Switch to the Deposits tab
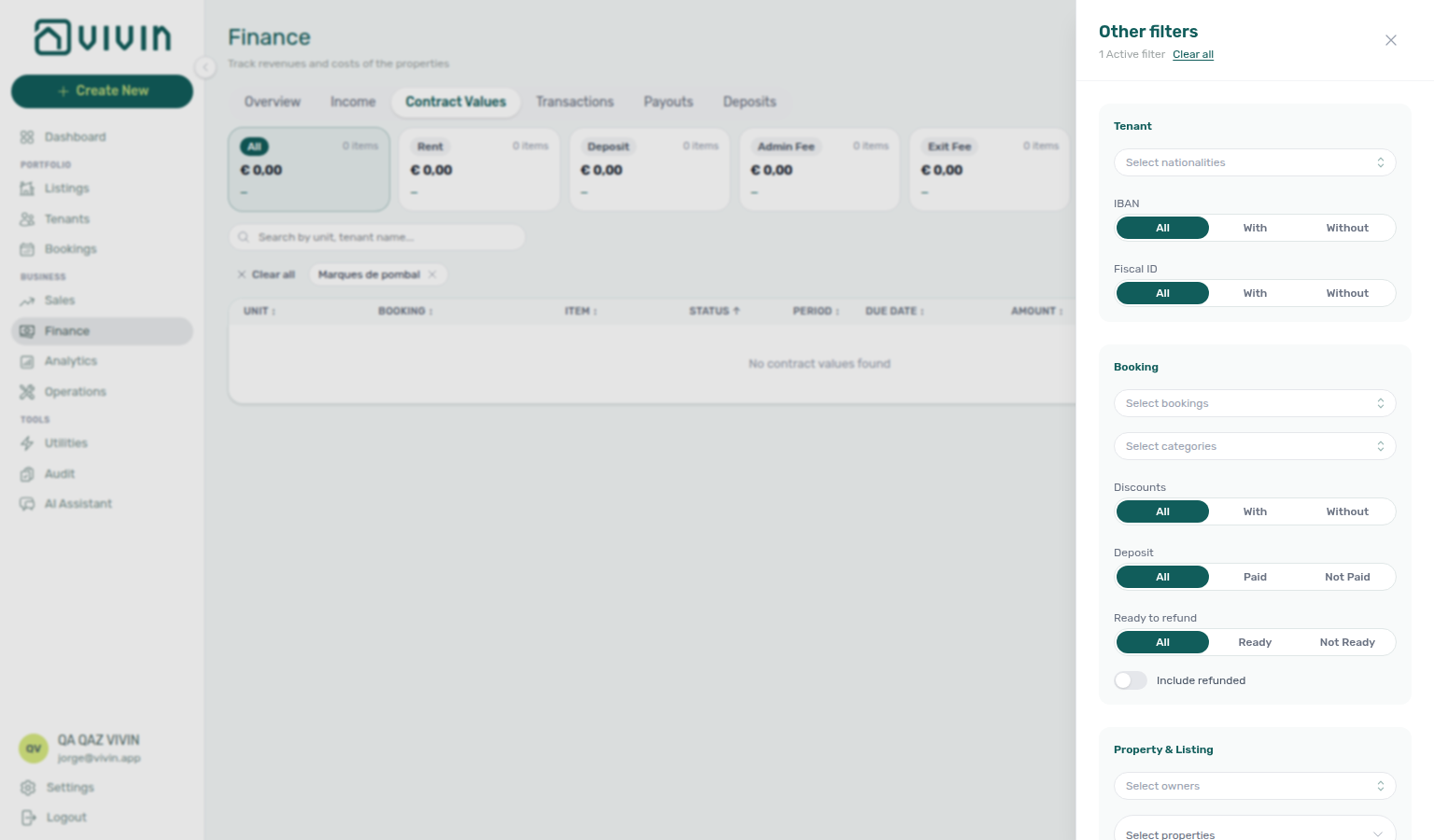Image resolution: width=1434 pixels, height=840 pixels. click(750, 102)
